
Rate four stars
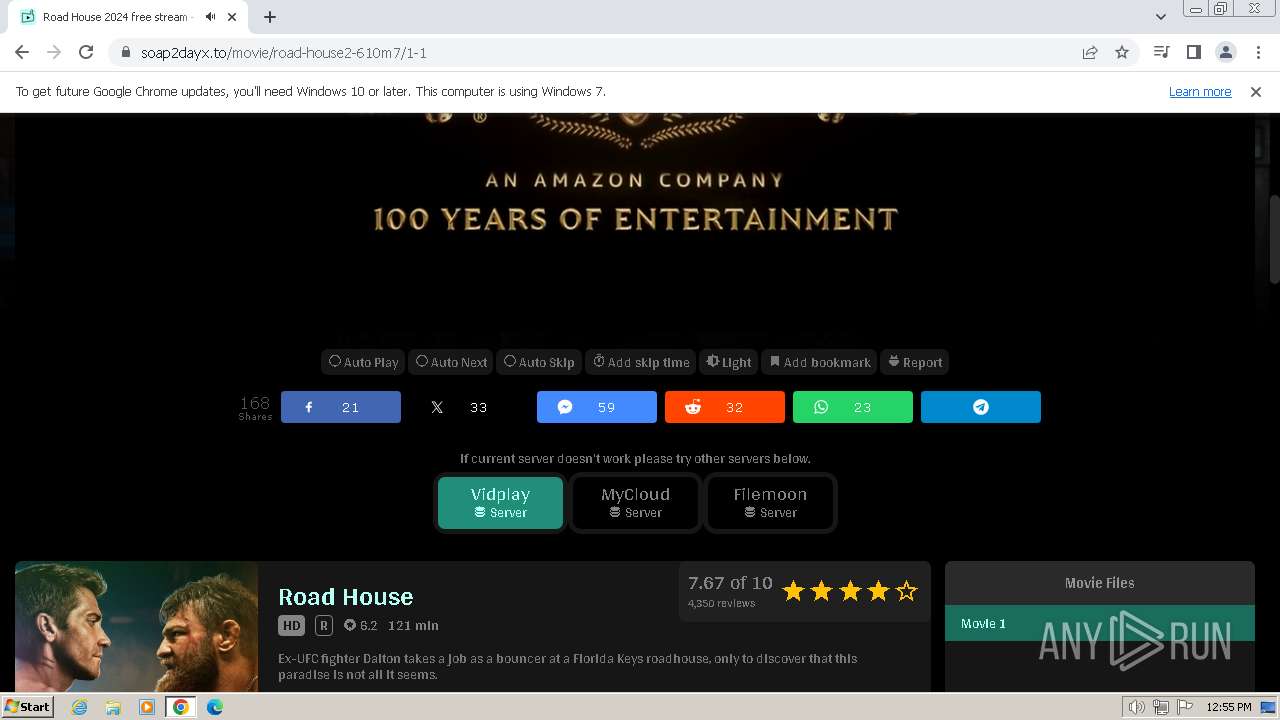tap(878, 591)
